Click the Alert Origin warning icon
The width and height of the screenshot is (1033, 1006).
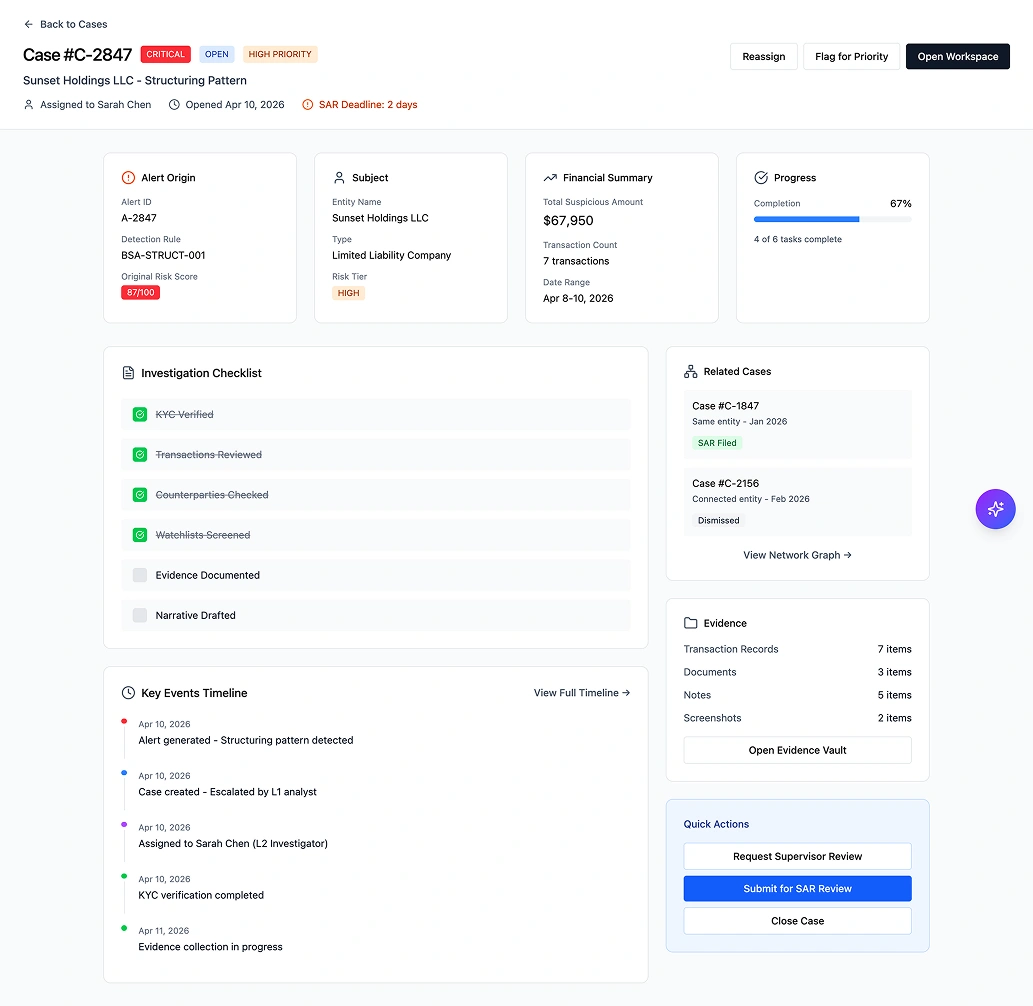[x=128, y=177]
